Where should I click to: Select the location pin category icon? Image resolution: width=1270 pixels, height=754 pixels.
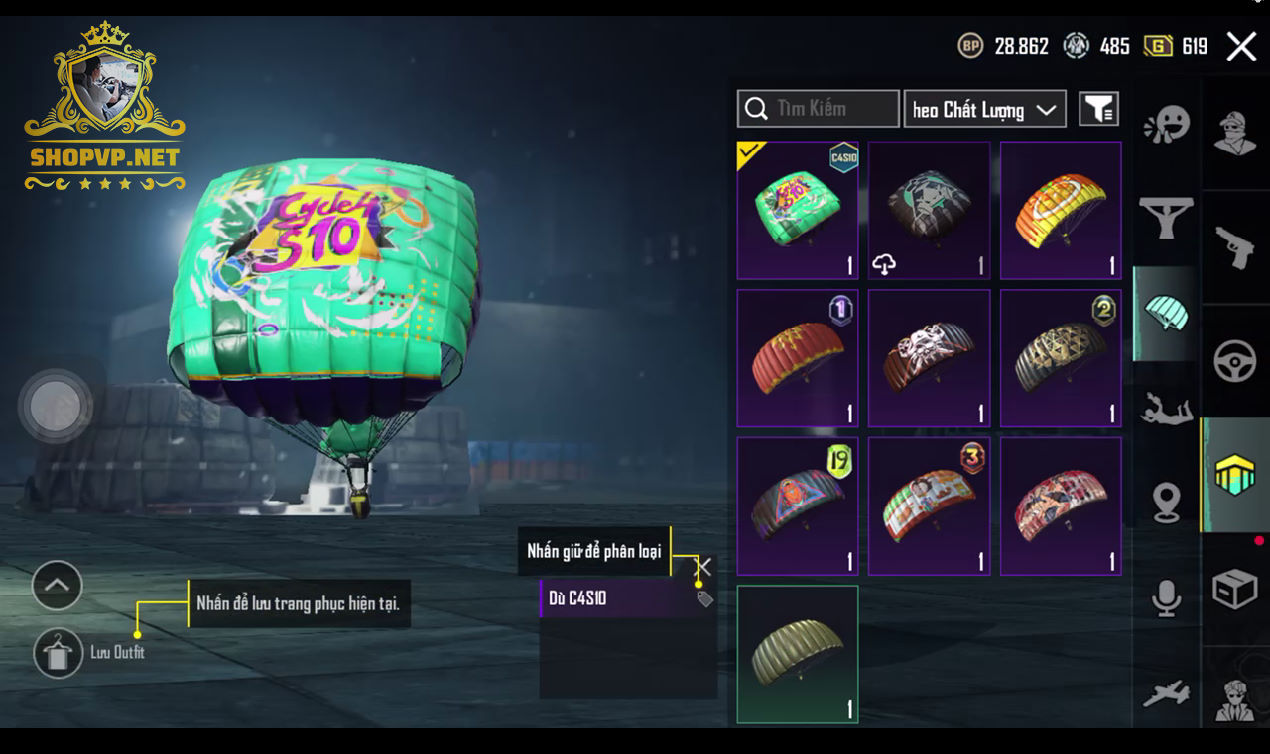click(x=1166, y=503)
